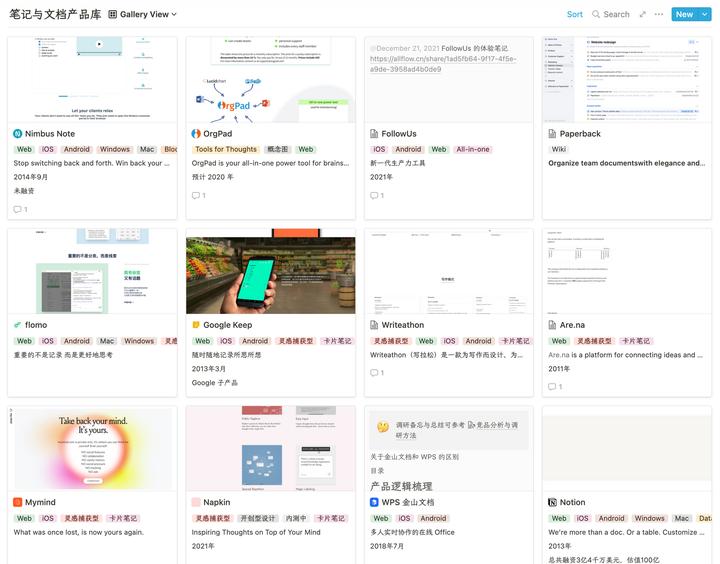Click the Web tag on Writeathon card
The image size is (720, 564).
426,341
